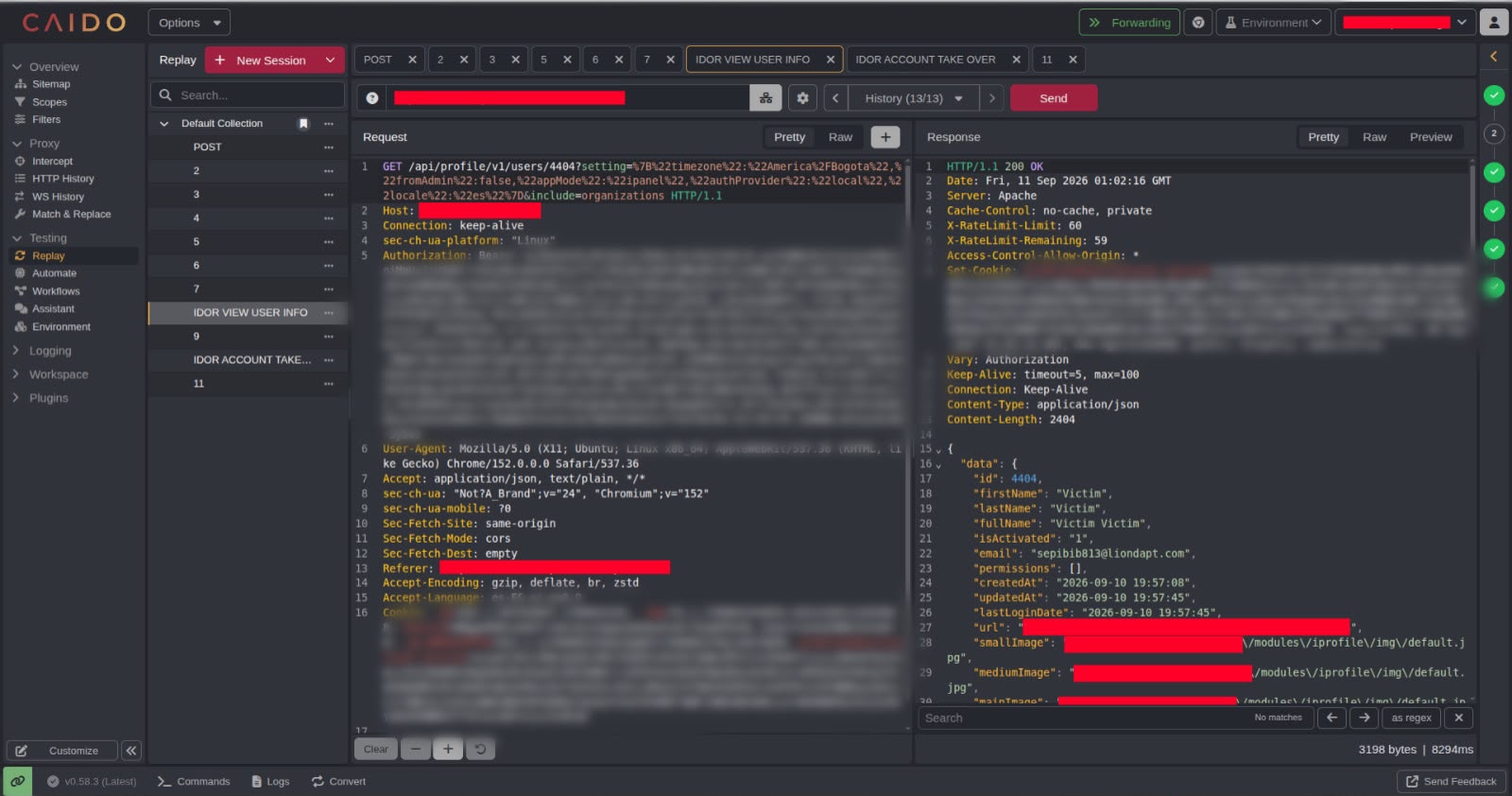Viewport: 1512px width, 796px height.
Task: Send the request
Action: coord(1054,98)
